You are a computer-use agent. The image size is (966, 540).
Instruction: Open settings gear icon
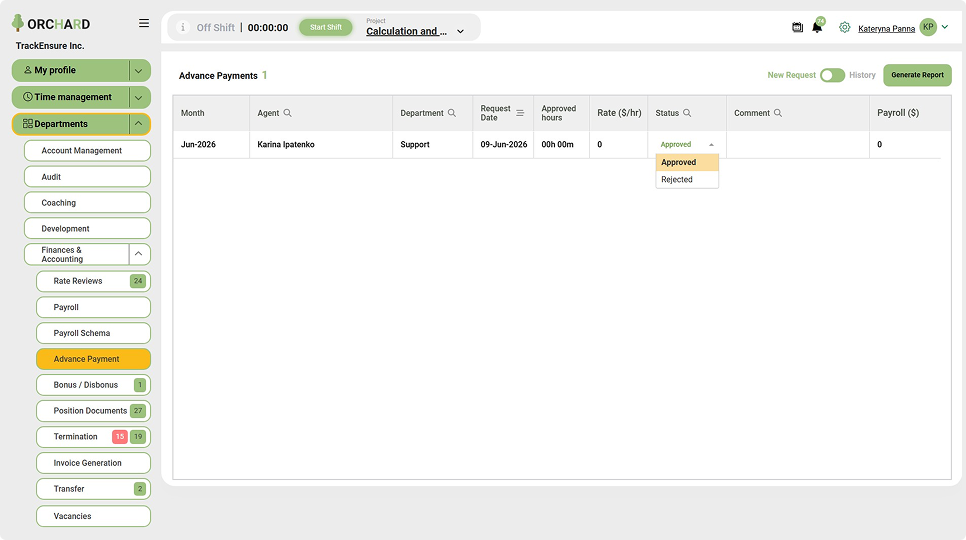(x=845, y=27)
